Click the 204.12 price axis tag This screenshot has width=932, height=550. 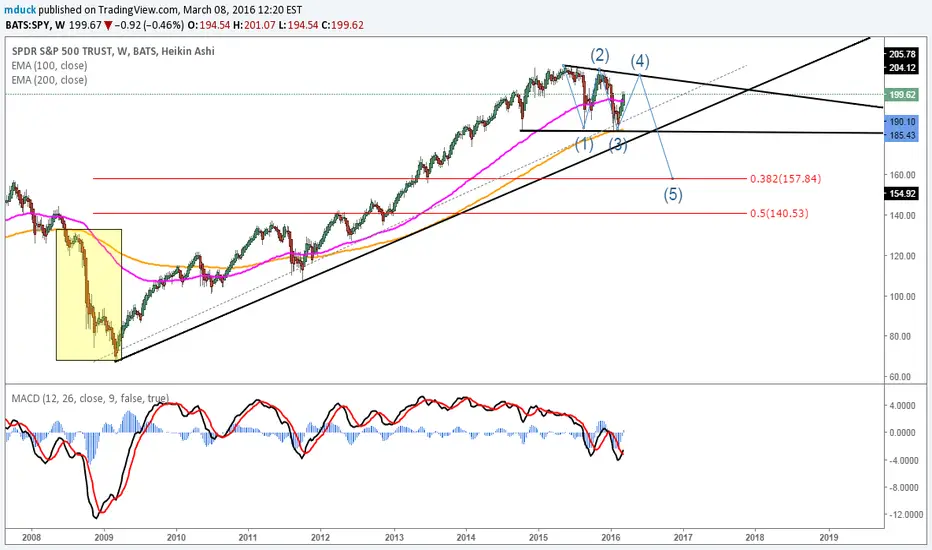pos(902,67)
